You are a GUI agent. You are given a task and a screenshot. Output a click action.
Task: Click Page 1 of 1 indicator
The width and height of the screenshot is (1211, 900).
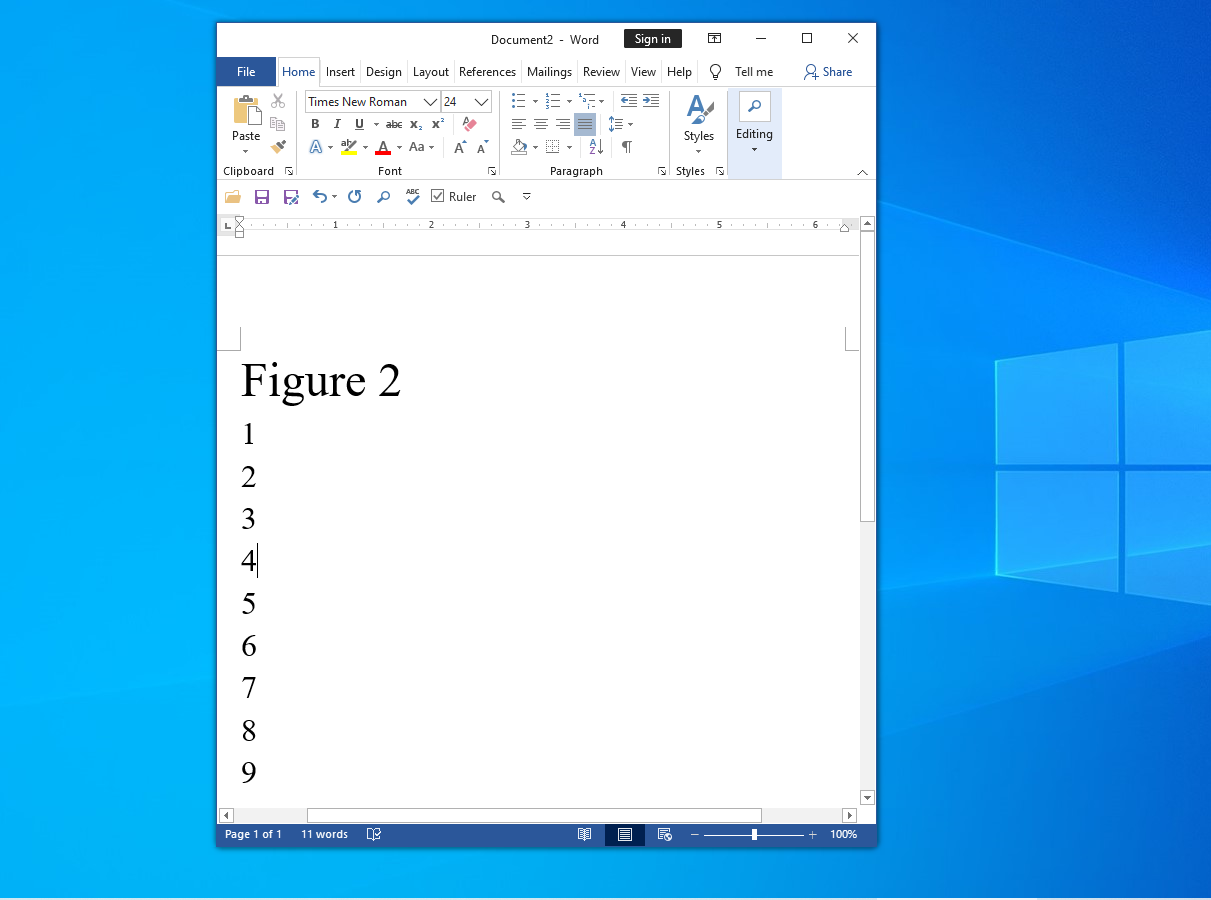[x=253, y=834]
